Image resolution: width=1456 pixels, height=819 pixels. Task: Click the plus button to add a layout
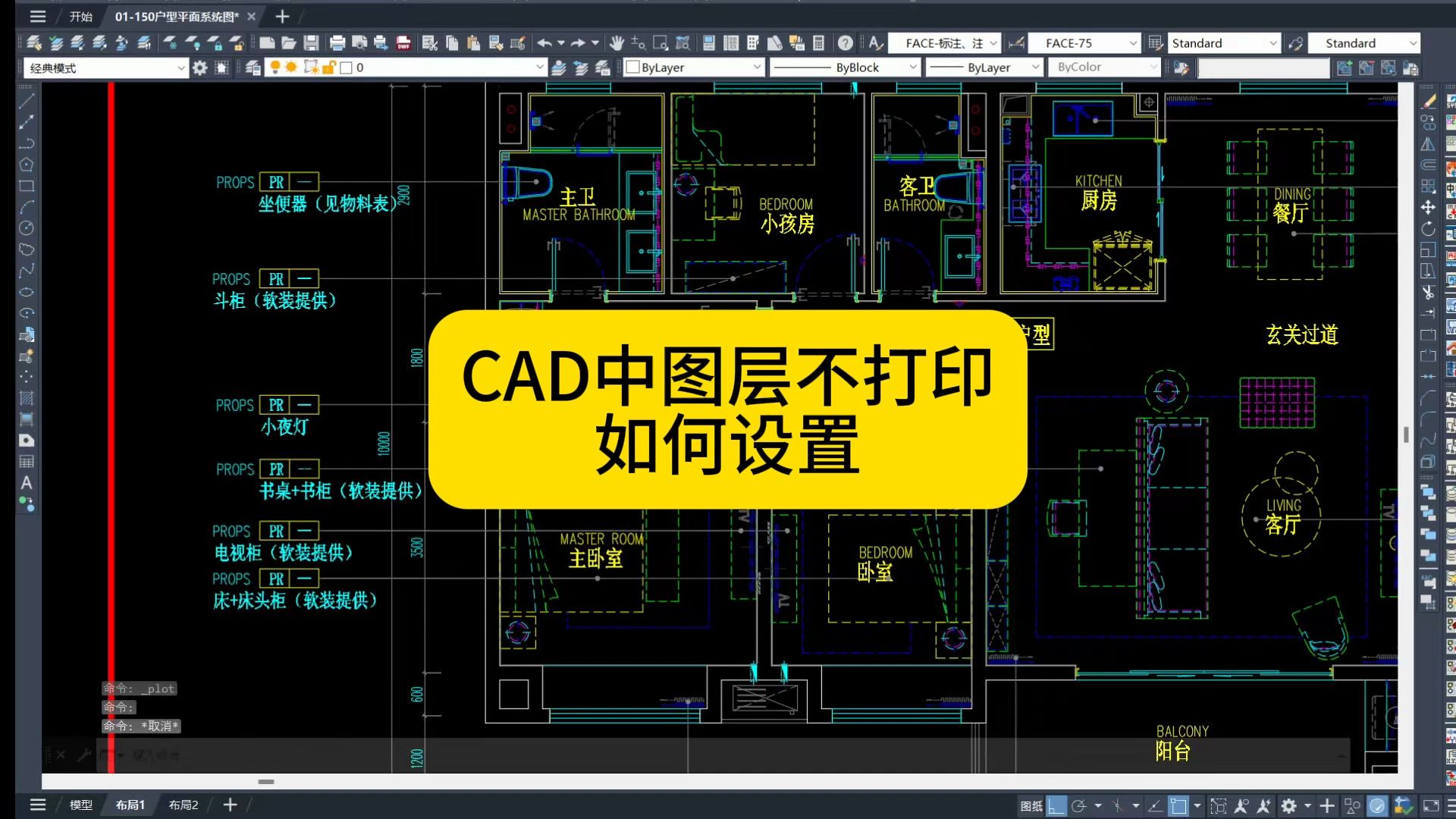pyautogui.click(x=230, y=805)
